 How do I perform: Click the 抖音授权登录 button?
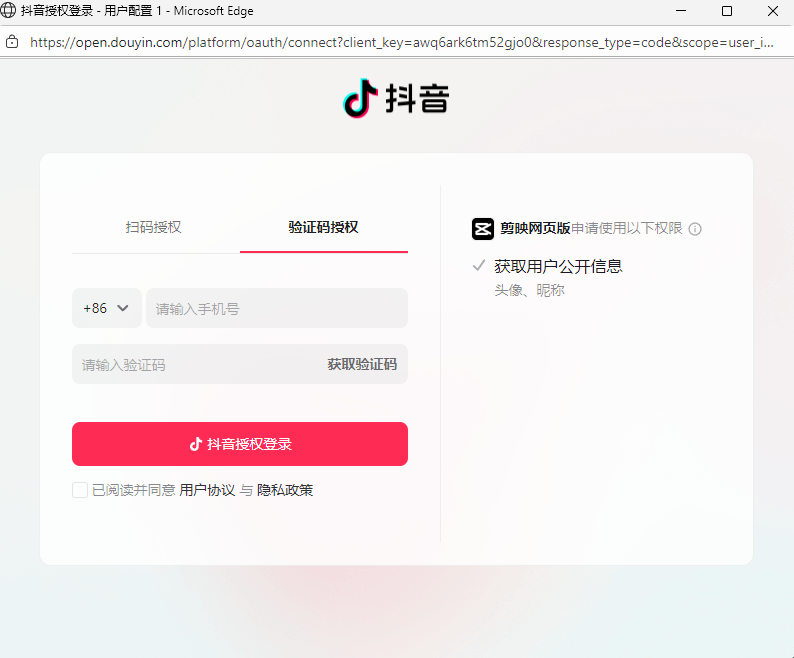[x=240, y=444]
